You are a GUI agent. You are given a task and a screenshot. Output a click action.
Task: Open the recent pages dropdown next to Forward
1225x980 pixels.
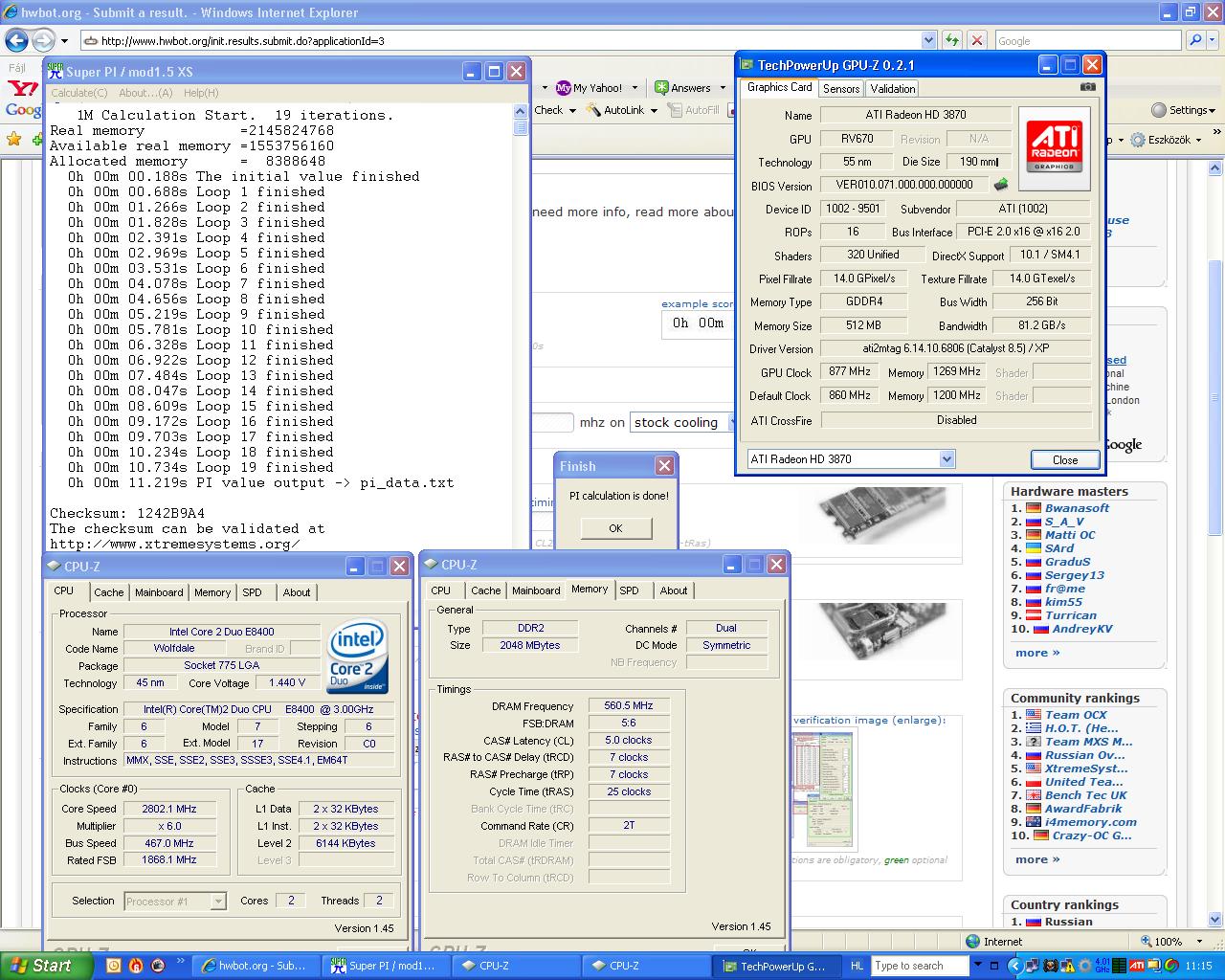click(64, 41)
